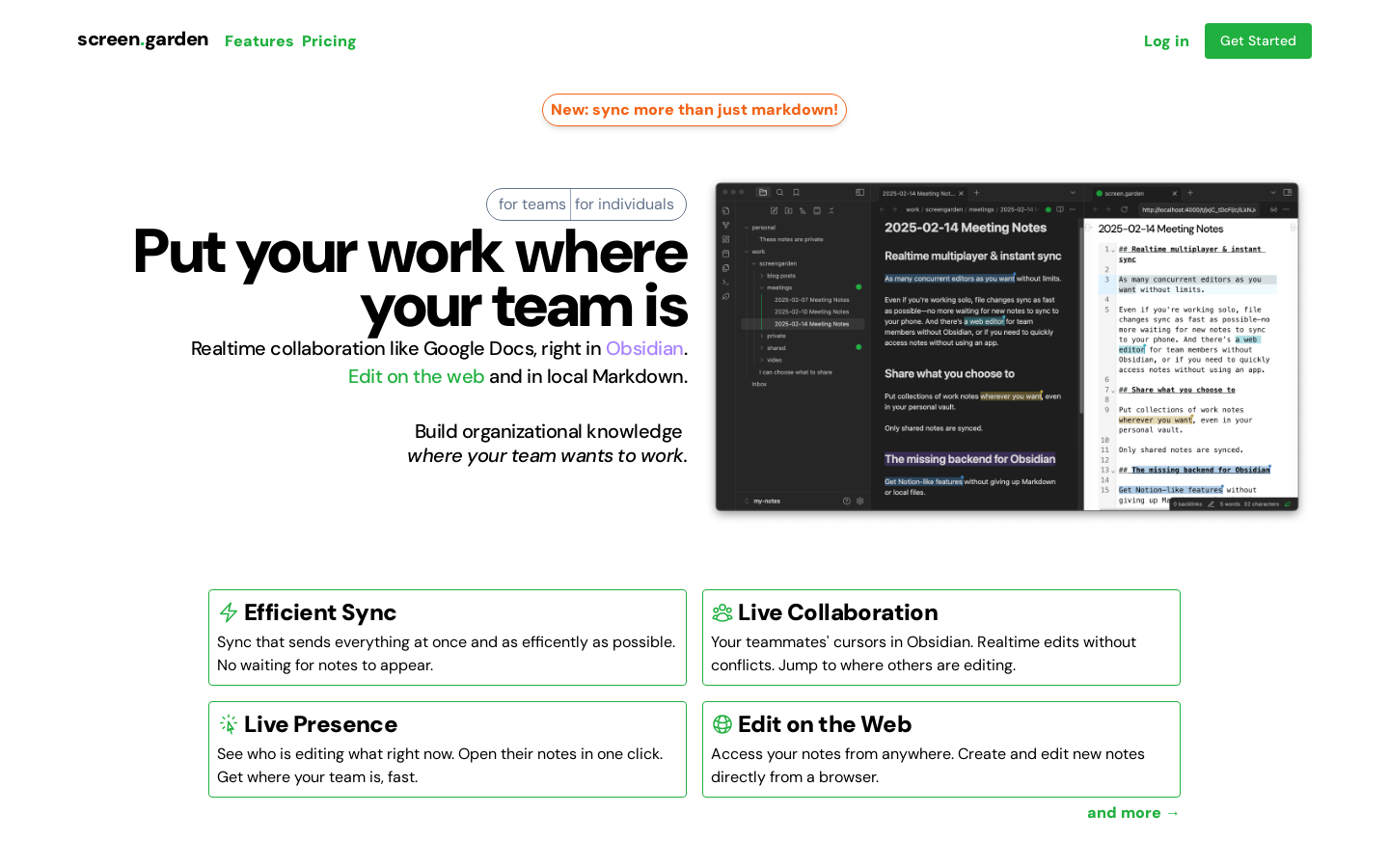Click the globe icon beside Edit on the Web
The width and height of the screenshot is (1389, 868).
click(722, 724)
